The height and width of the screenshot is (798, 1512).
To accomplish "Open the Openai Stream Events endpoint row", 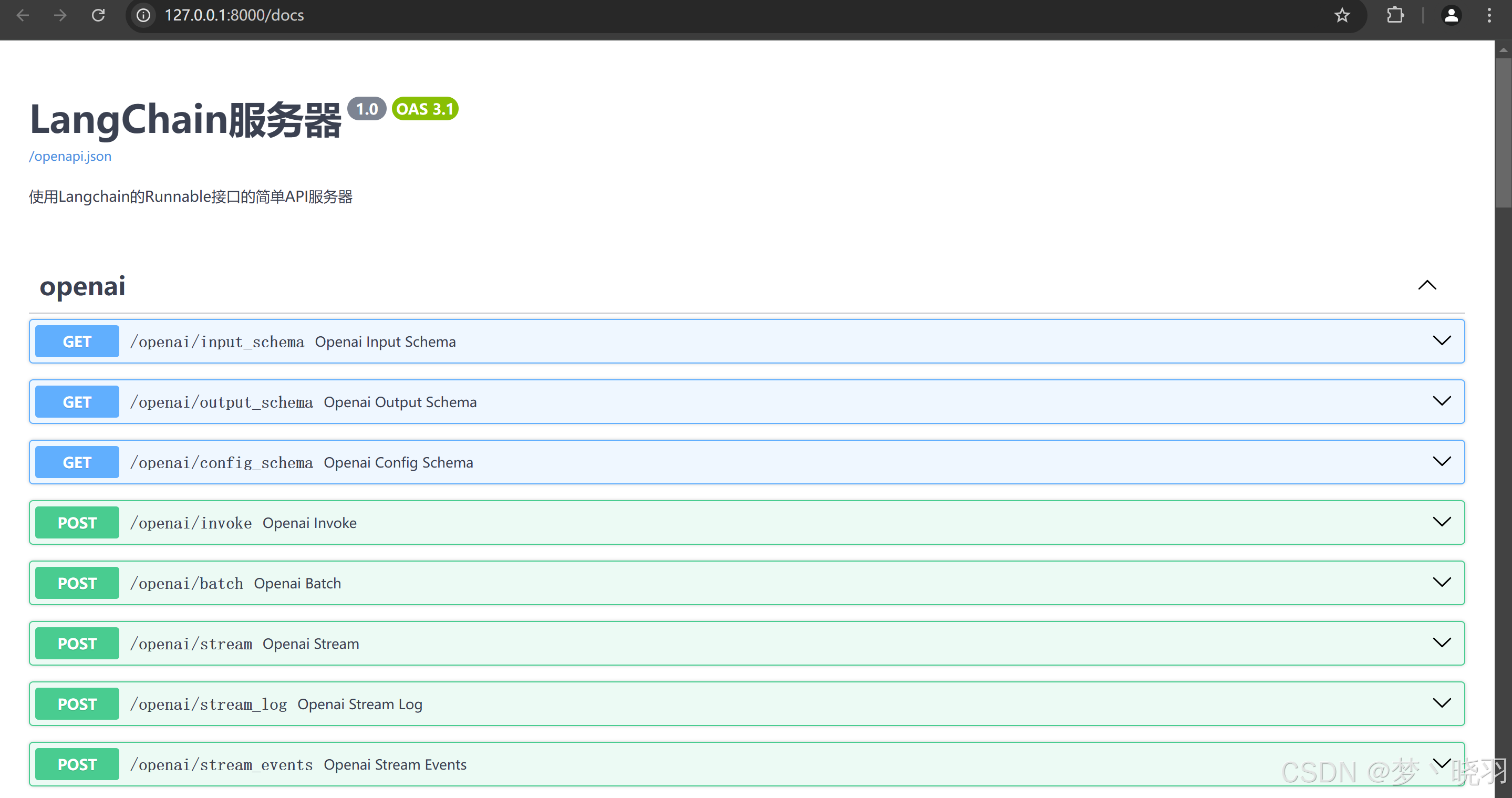I will click(x=395, y=764).
